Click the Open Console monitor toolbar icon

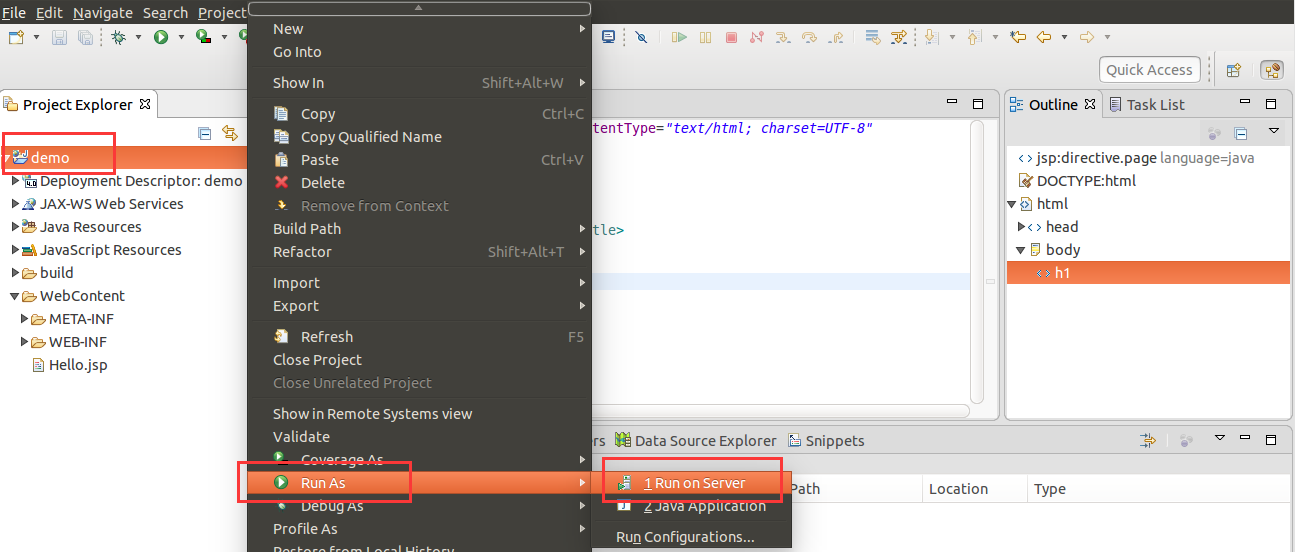click(608, 37)
